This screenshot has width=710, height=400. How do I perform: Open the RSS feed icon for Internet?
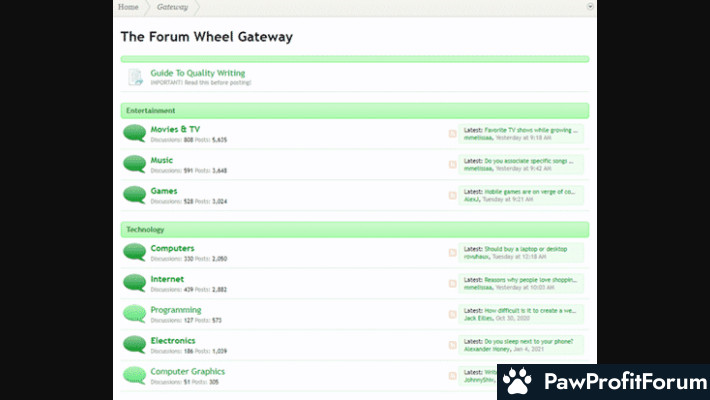click(x=453, y=283)
